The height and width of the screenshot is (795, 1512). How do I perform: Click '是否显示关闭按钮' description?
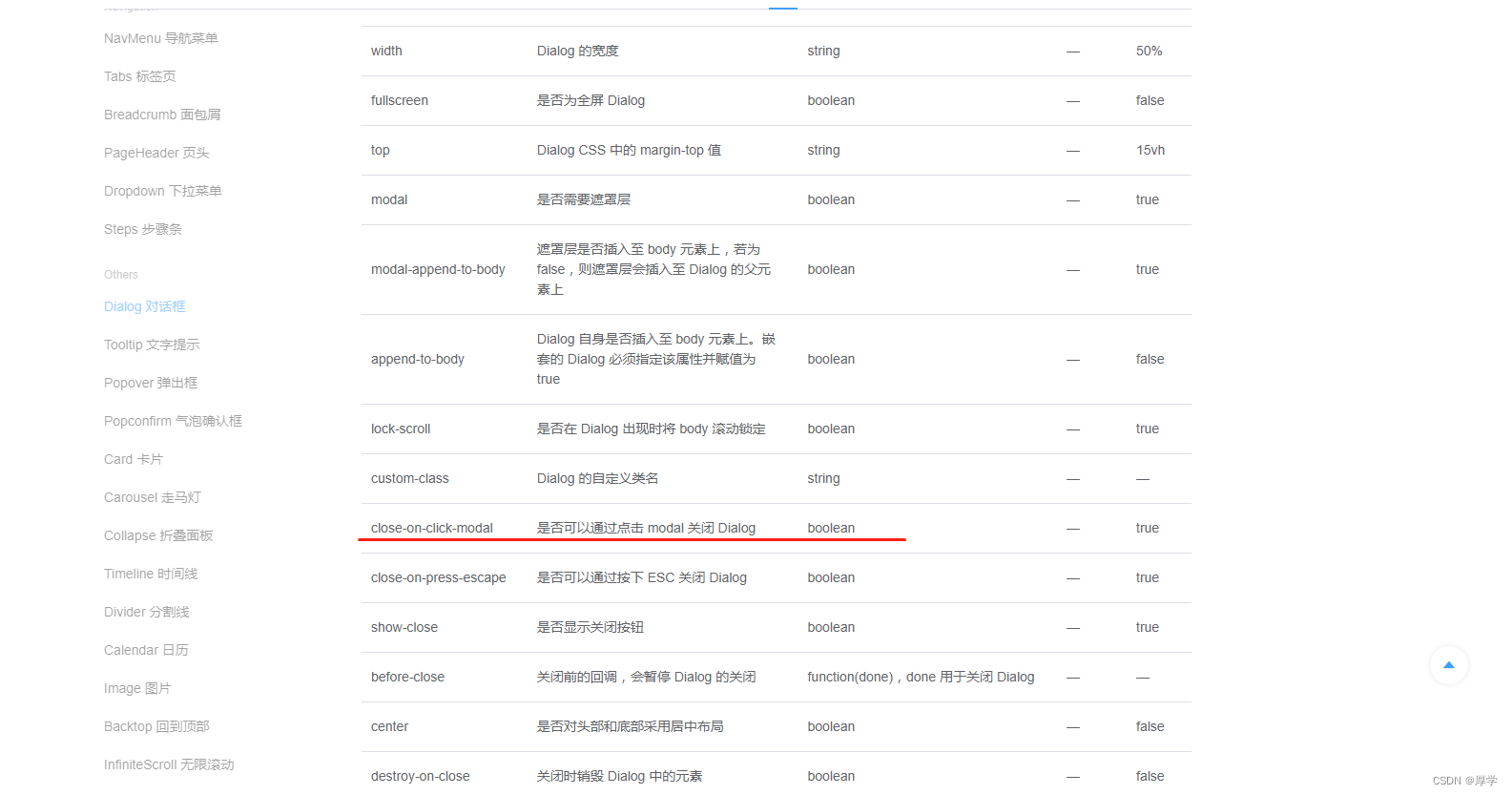click(x=590, y=627)
